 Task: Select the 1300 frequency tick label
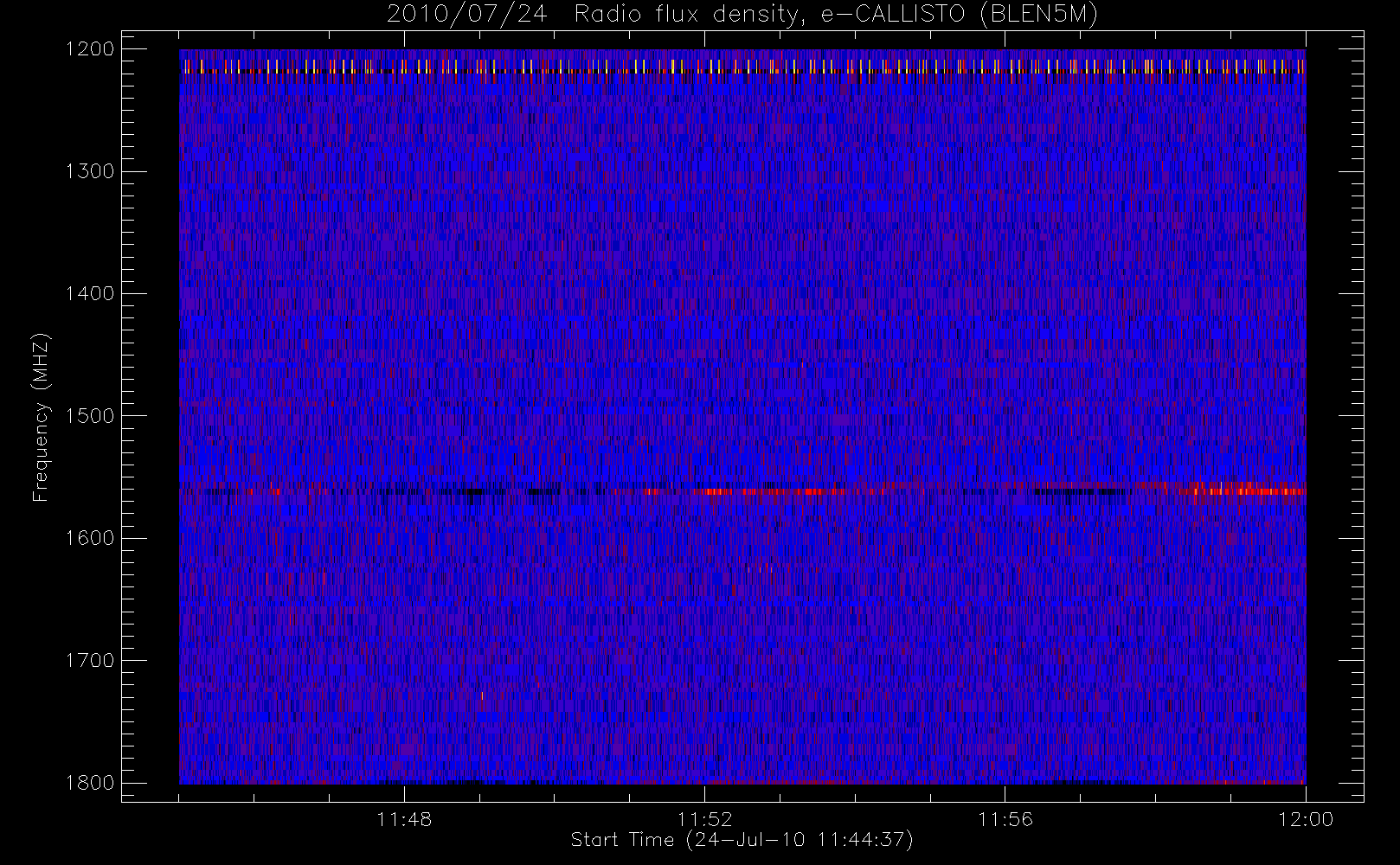[90, 171]
